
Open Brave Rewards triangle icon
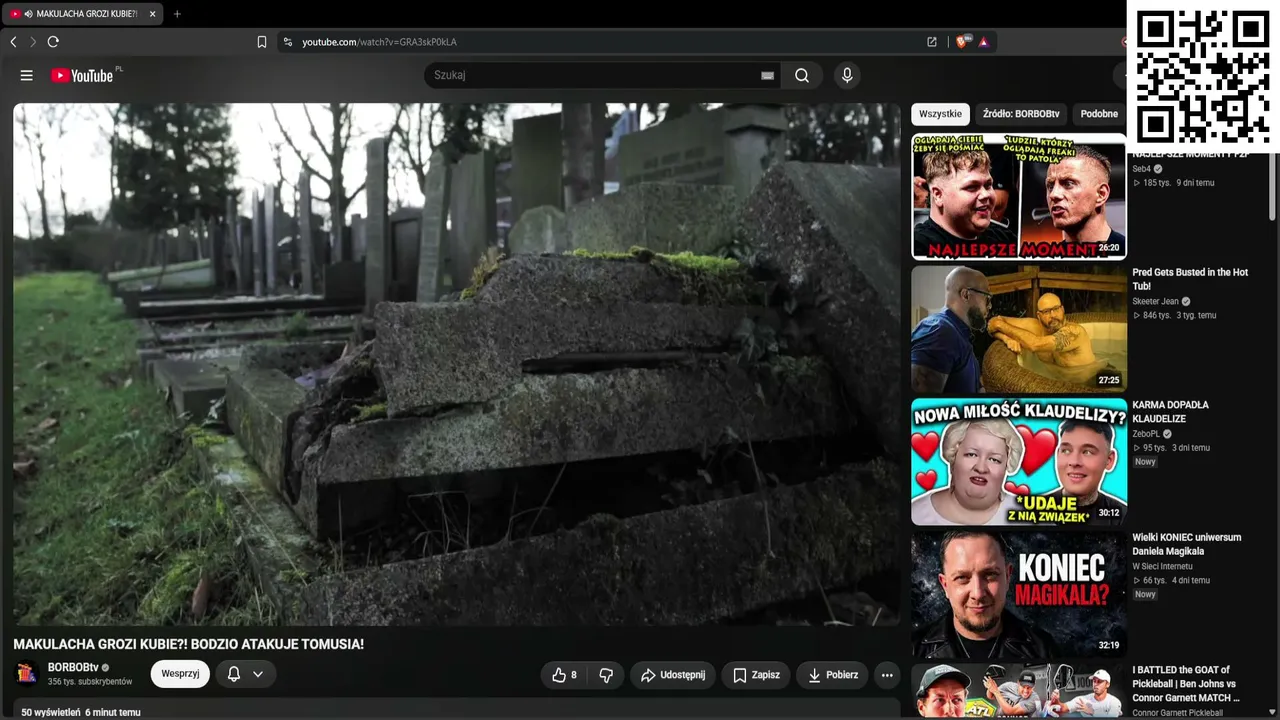point(984,42)
